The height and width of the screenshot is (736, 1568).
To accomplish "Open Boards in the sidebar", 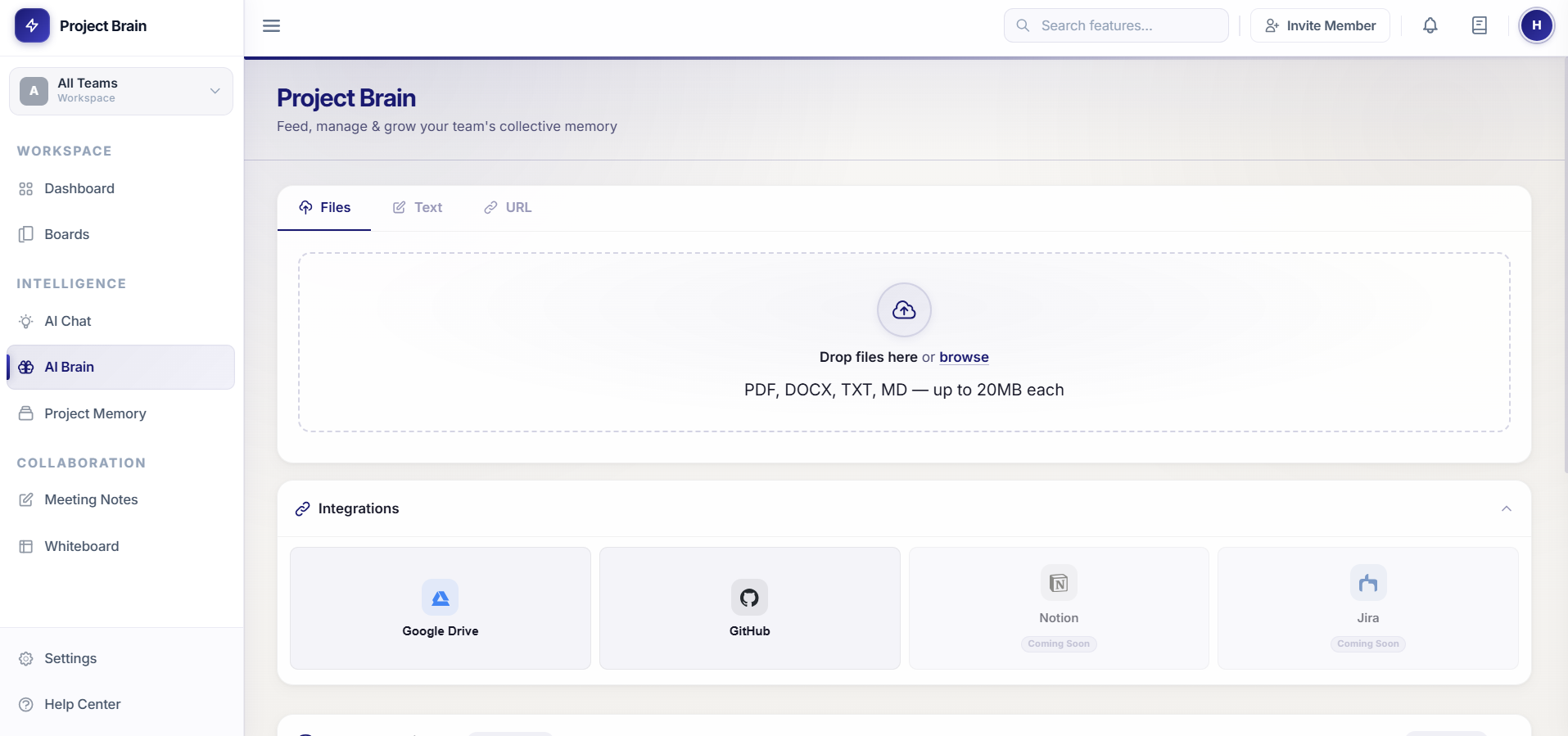I will pos(121,234).
